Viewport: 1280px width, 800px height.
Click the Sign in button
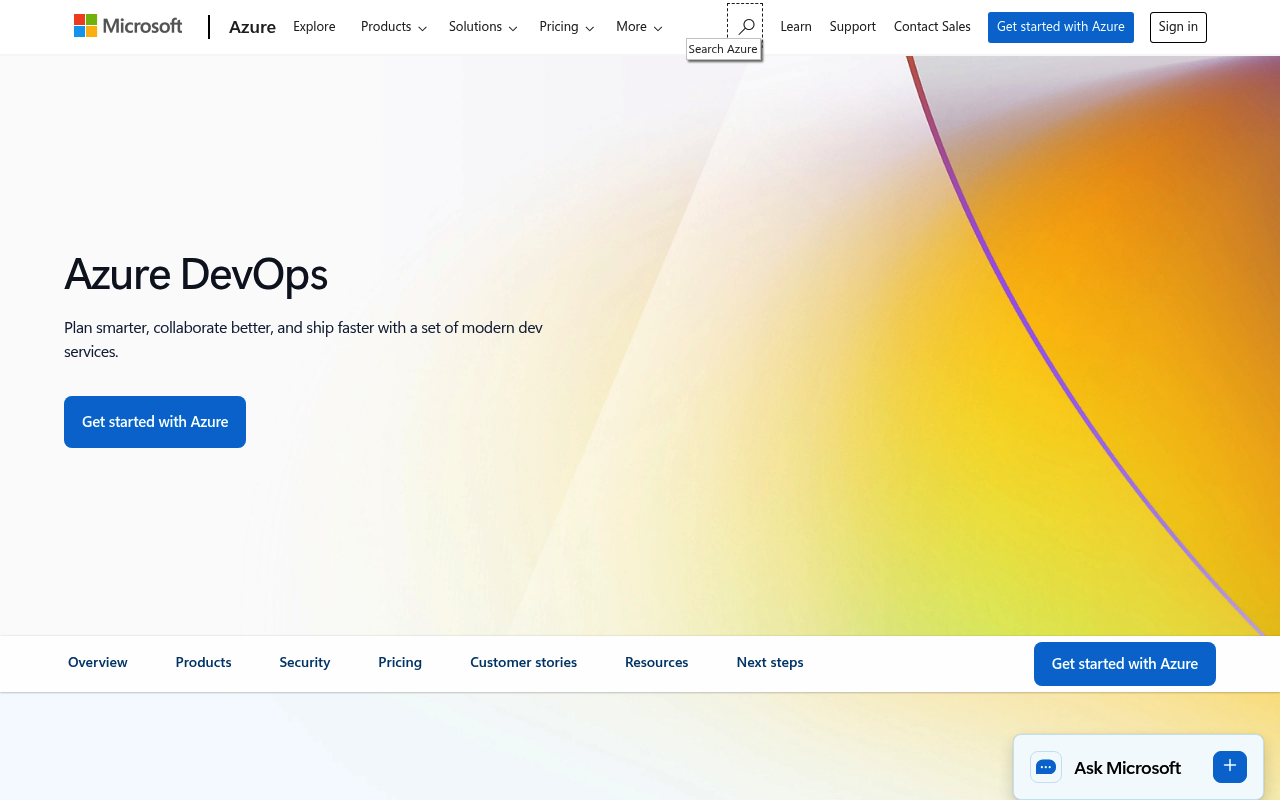[x=1178, y=27]
